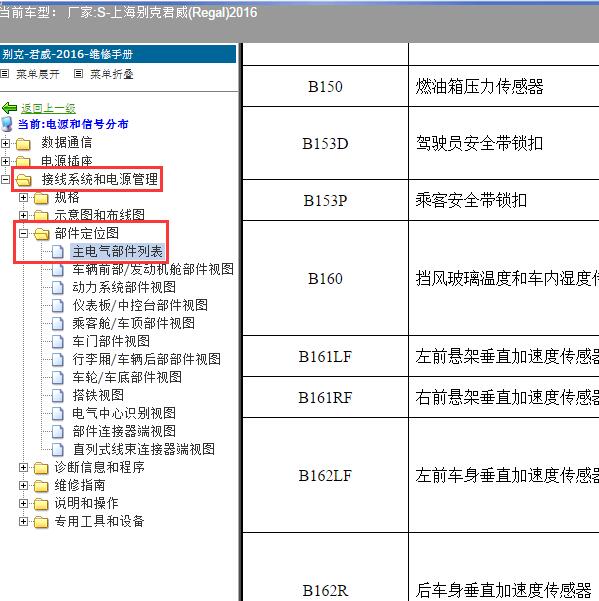599x601 pixels.
Task: Collapse the 部件定位图 node
Action: [23, 233]
